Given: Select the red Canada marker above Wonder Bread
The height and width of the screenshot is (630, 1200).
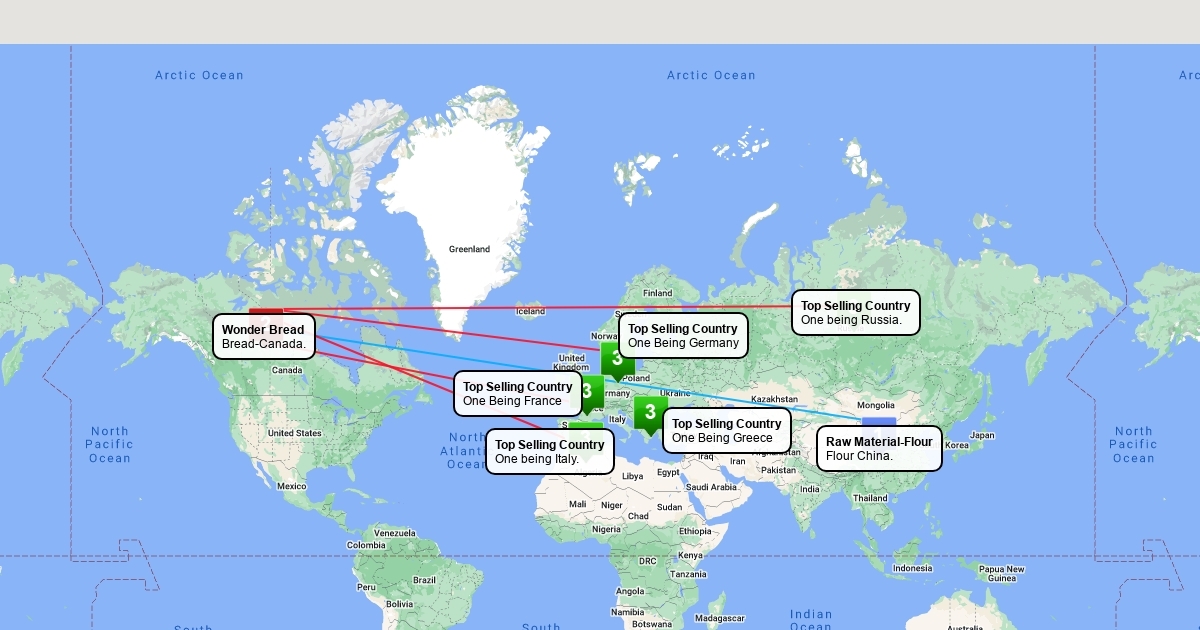Looking at the screenshot, I should coord(266,311).
